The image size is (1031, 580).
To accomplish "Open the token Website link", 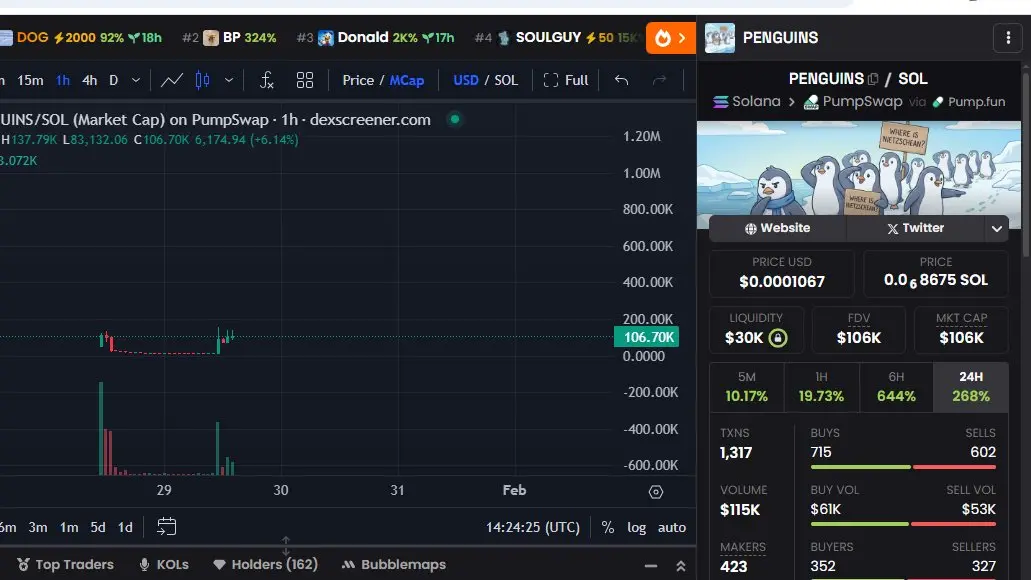I will (x=777, y=228).
